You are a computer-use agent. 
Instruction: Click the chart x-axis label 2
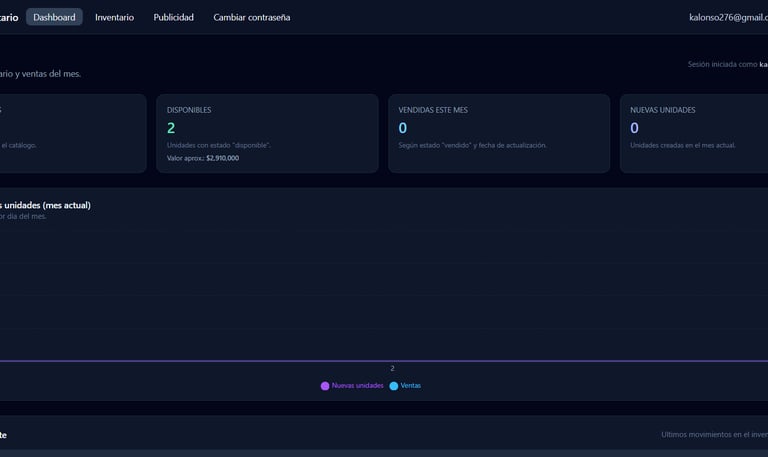pyautogui.click(x=392, y=368)
